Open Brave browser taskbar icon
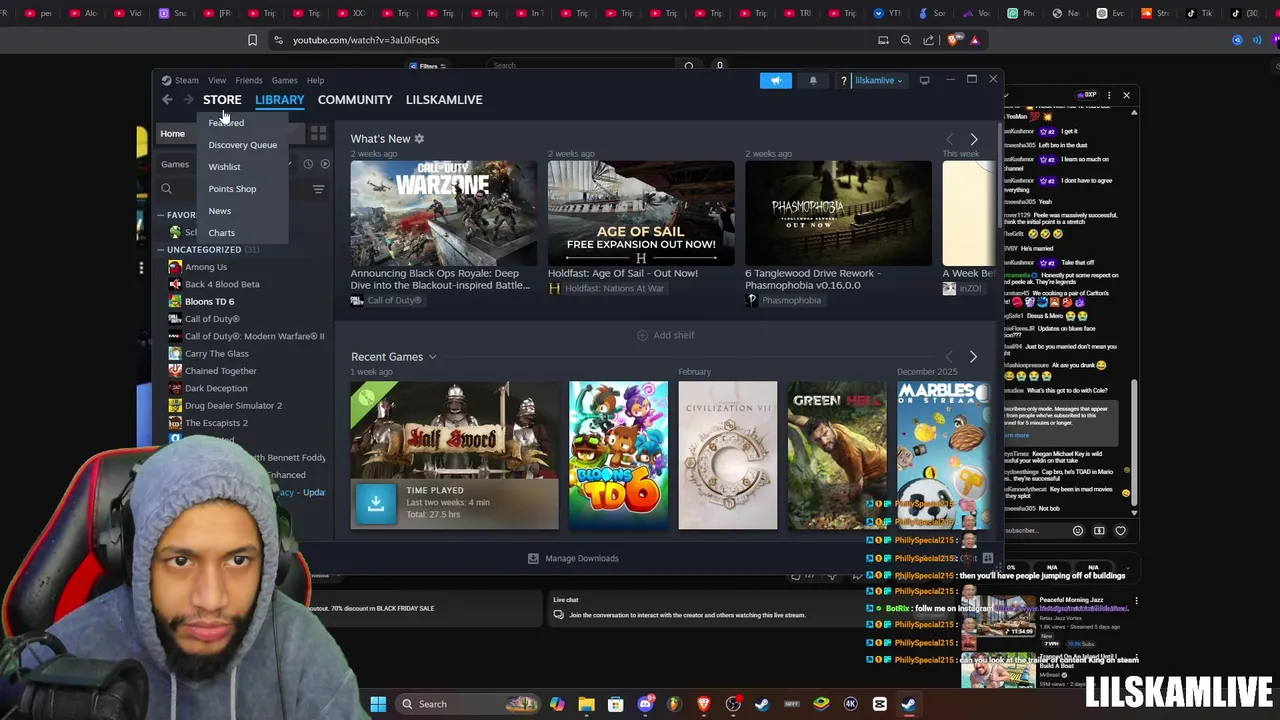The width and height of the screenshot is (1280, 720). (x=704, y=704)
